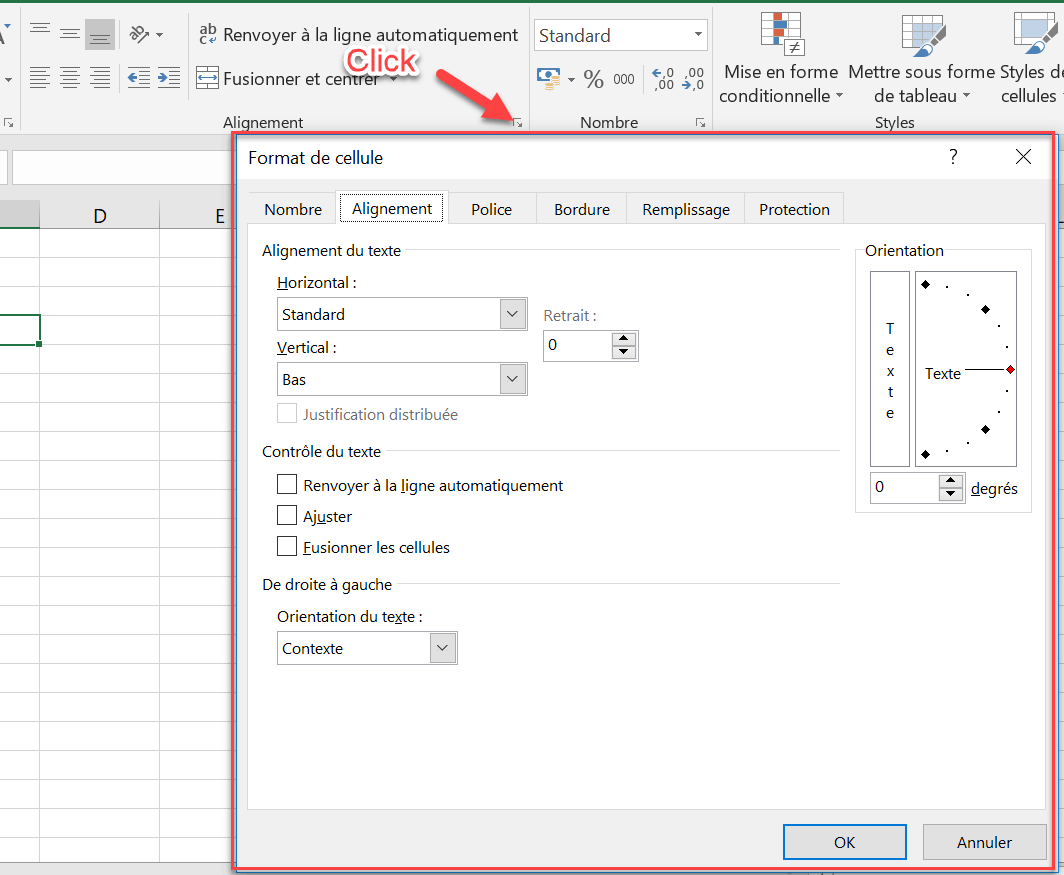Image resolution: width=1064 pixels, height=875 pixels.
Task: Enable Renvoyer à la ligne automatiquement checkbox
Action: 287,485
